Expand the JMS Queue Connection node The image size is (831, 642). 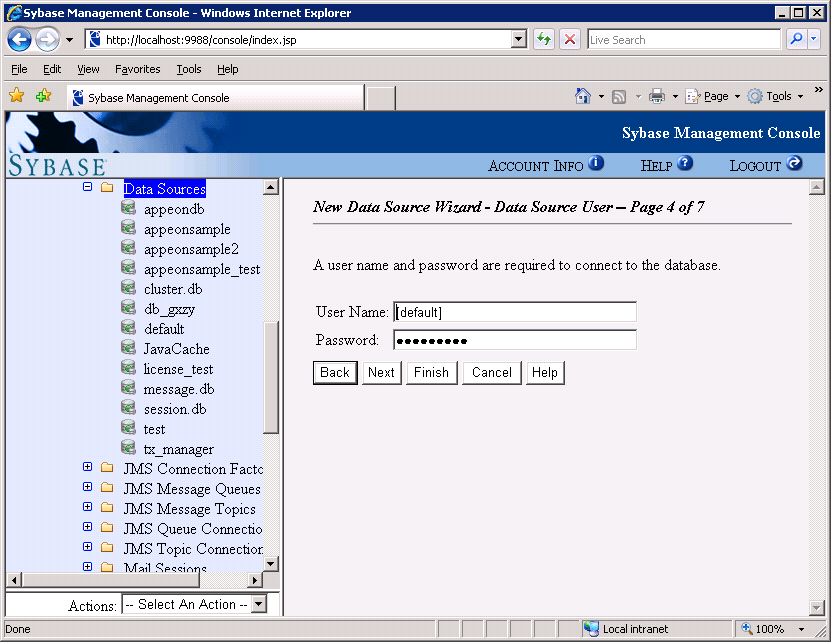[87, 526]
